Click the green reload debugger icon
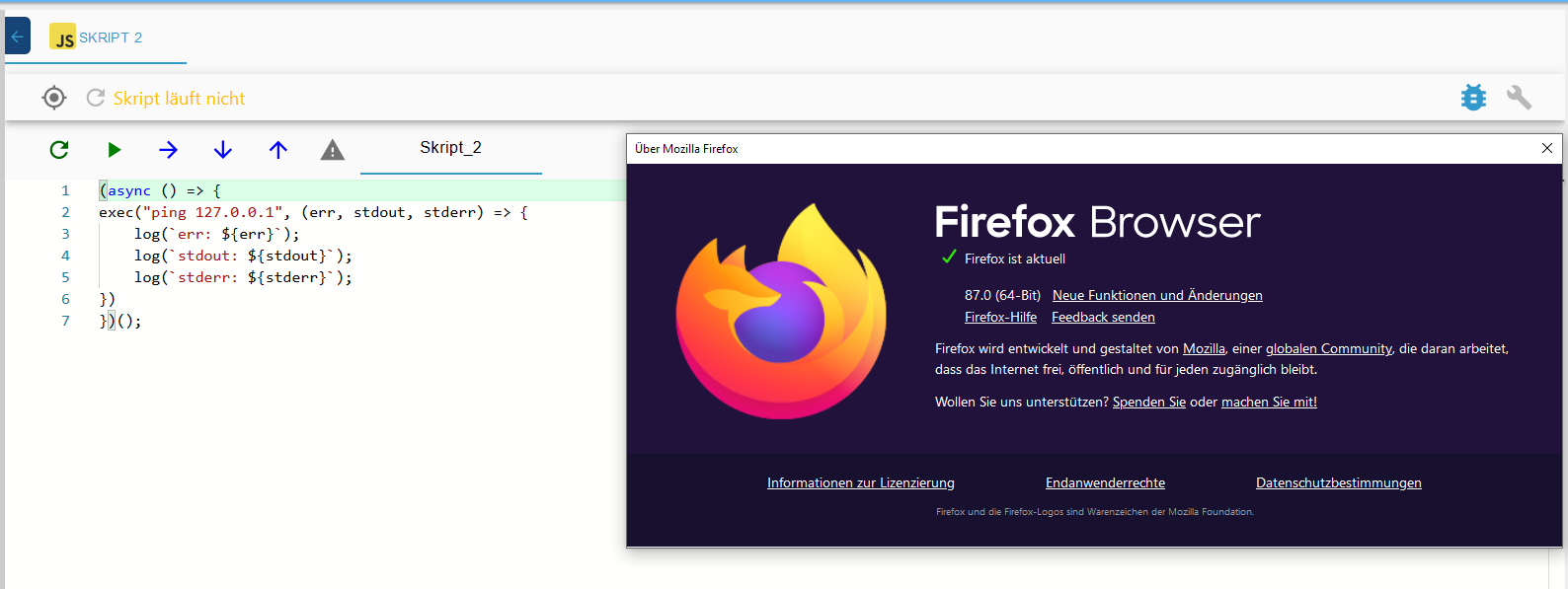 pos(59,150)
